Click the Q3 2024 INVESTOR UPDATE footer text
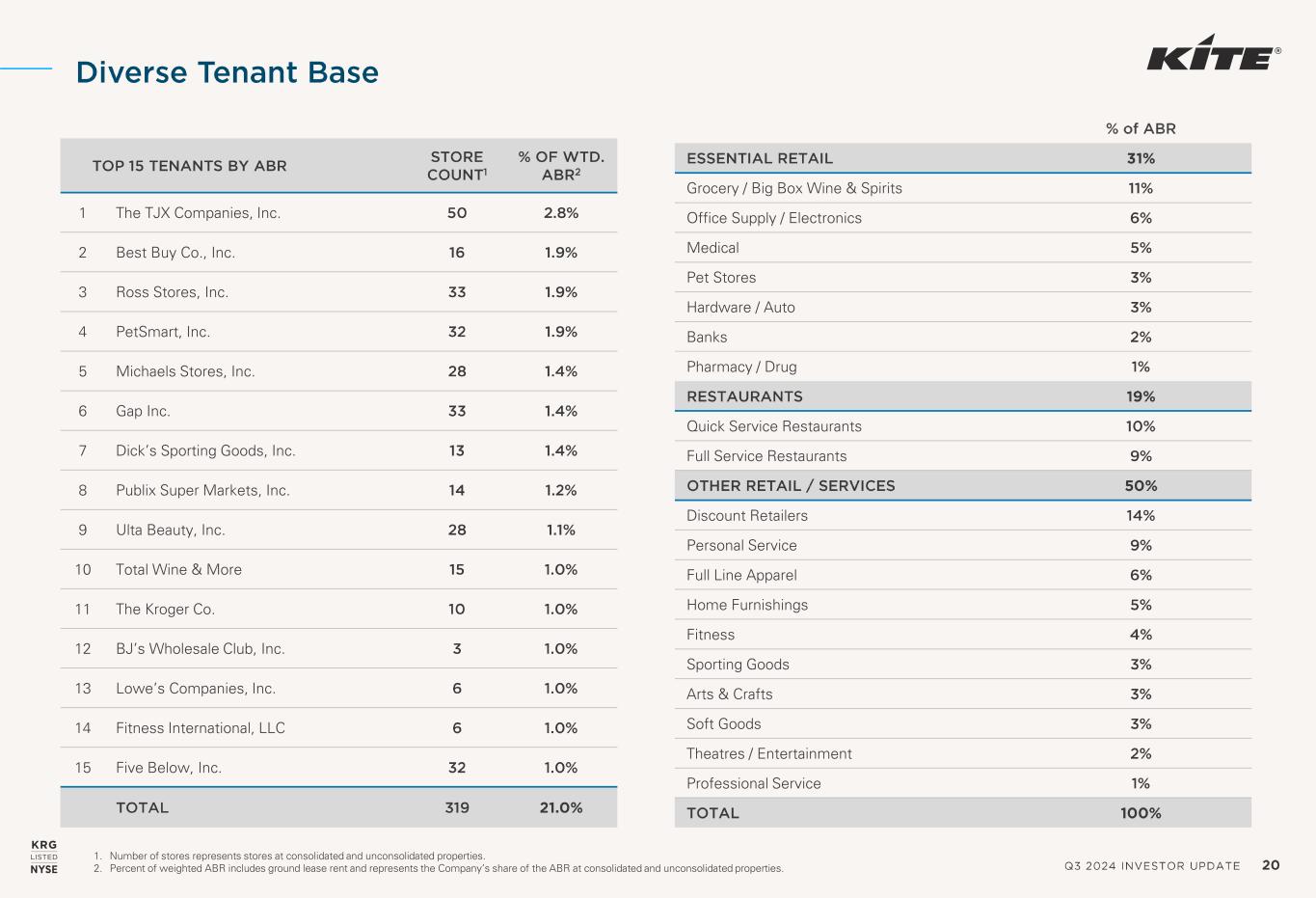 [x=1152, y=866]
